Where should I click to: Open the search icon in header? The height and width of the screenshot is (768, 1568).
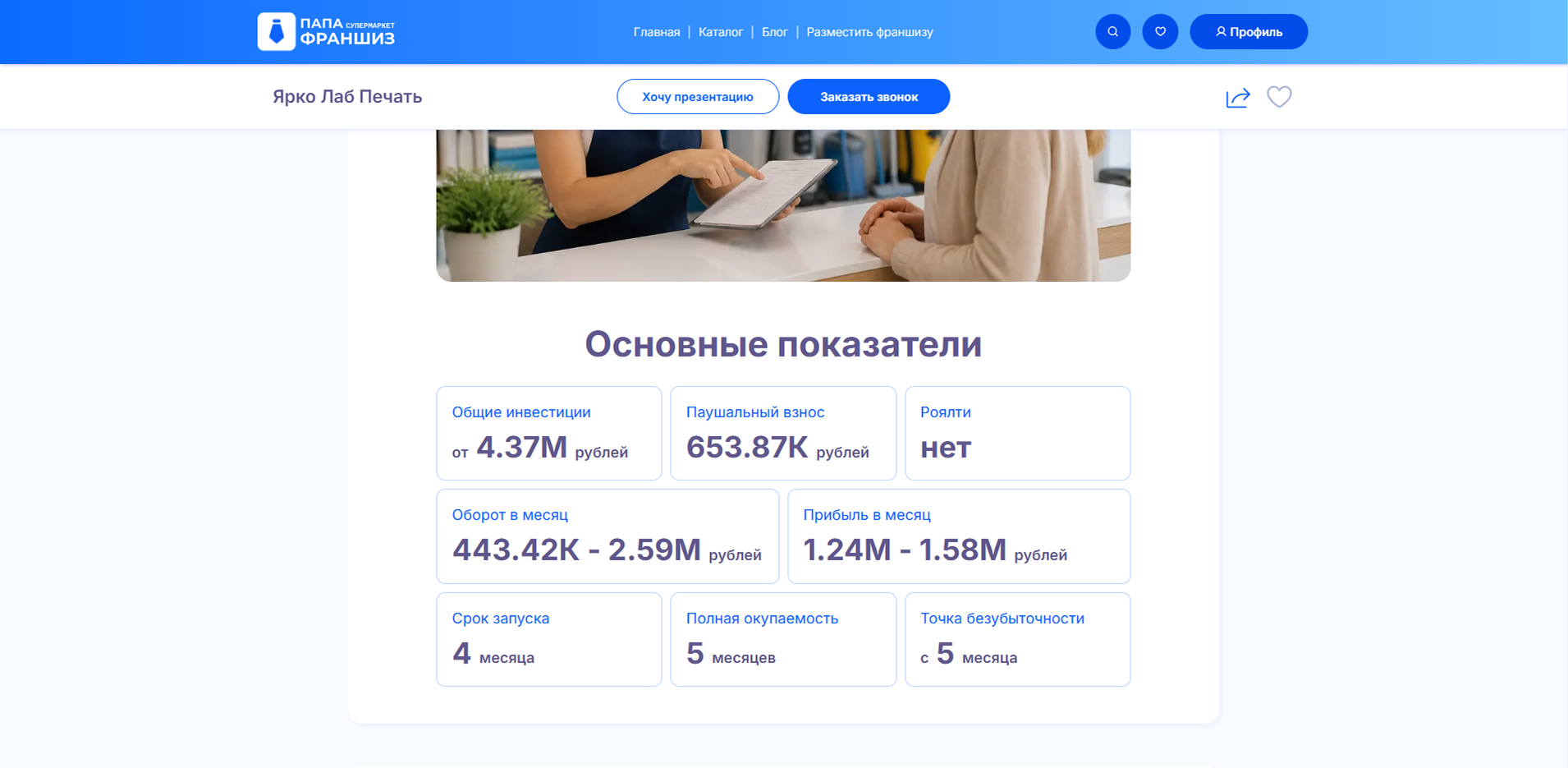pos(1112,32)
